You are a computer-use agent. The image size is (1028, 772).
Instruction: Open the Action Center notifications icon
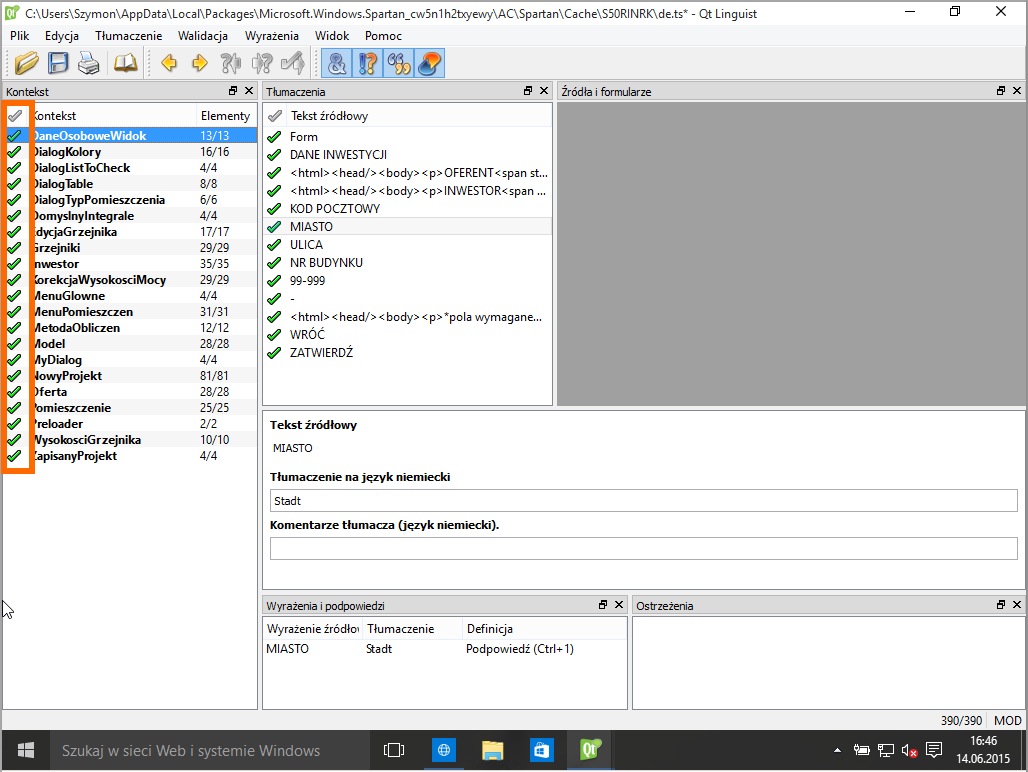934,750
